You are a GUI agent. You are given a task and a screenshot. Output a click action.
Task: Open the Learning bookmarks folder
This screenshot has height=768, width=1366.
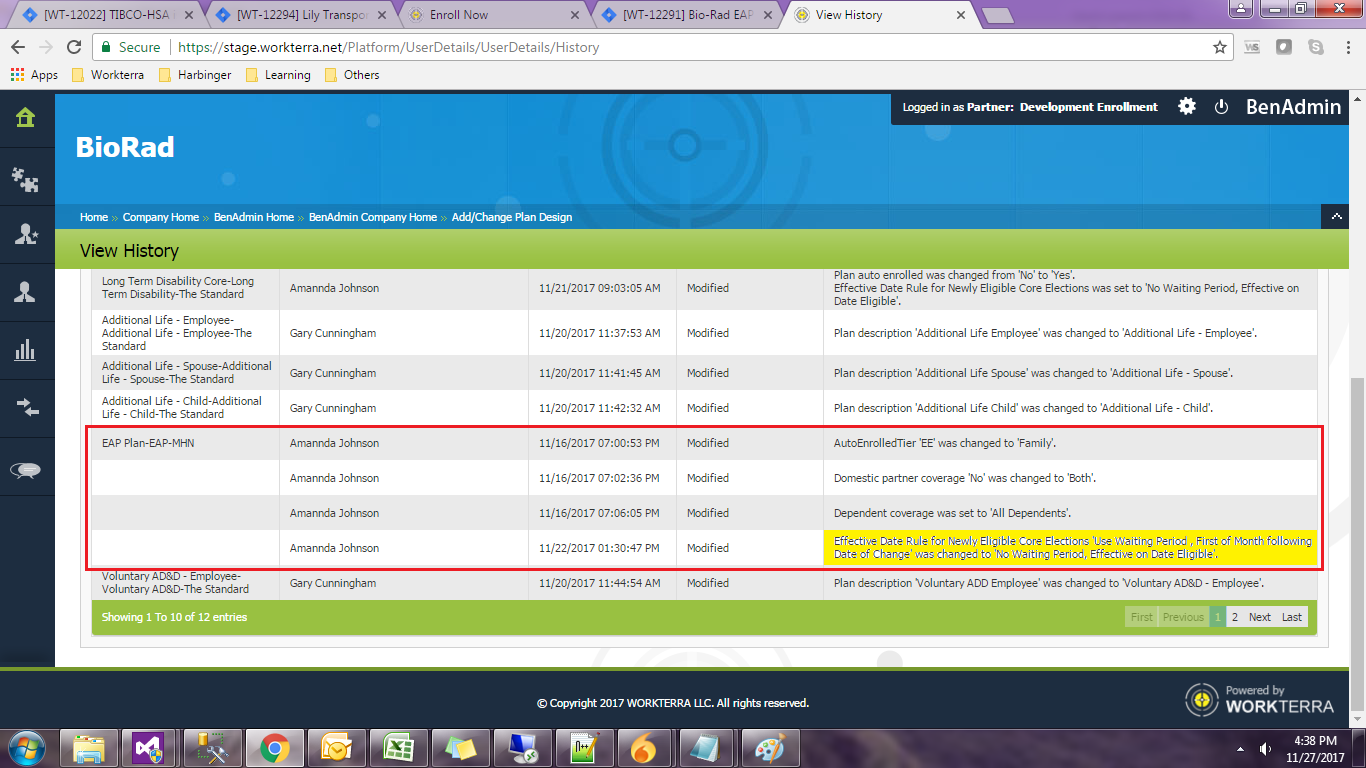277,75
